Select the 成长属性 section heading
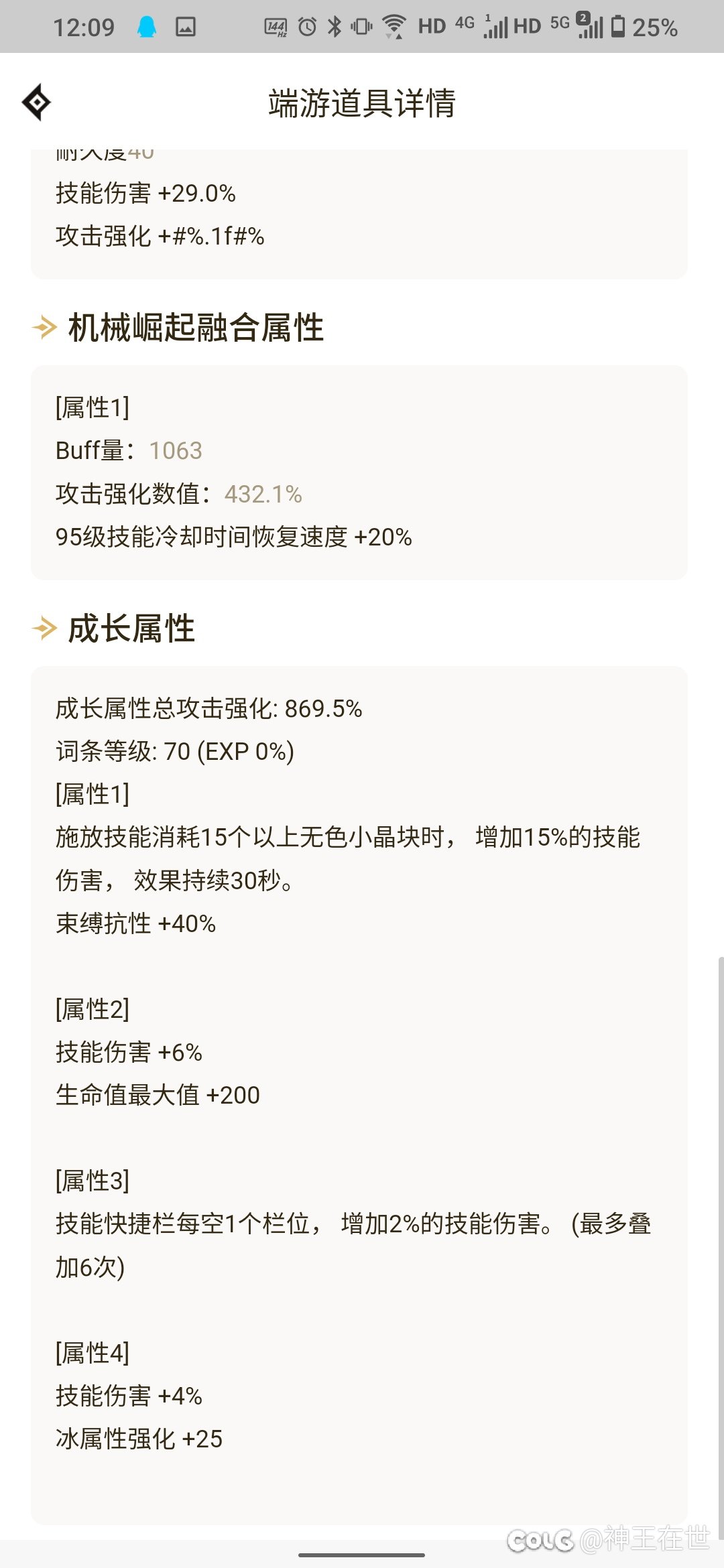Screen dimensions: 724x1568 coord(131,629)
